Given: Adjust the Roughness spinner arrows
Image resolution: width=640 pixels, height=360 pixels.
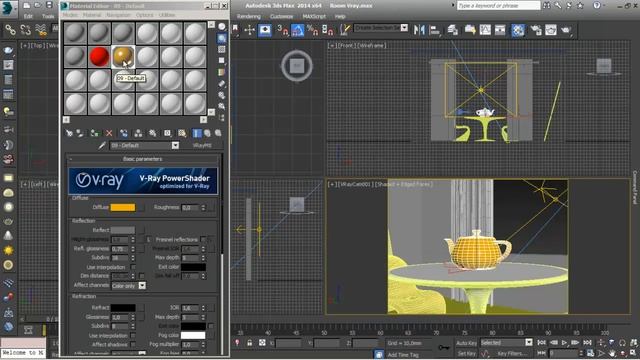Looking at the screenshot, I should [x=203, y=207].
